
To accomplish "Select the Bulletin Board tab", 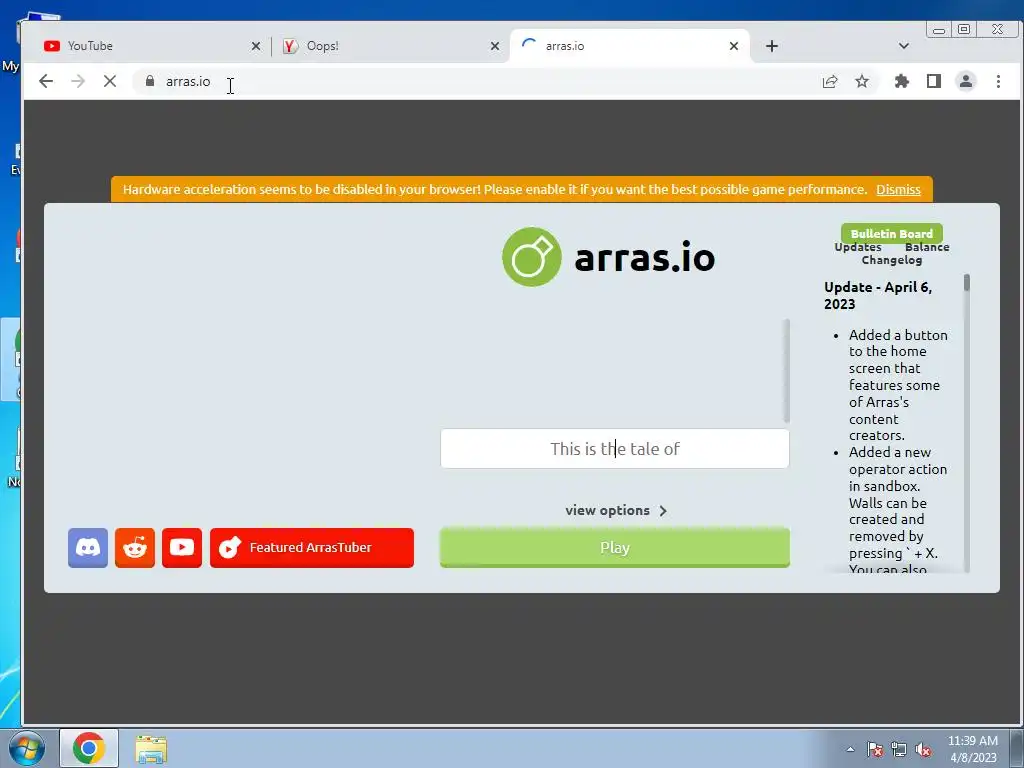I will point(891,233).
